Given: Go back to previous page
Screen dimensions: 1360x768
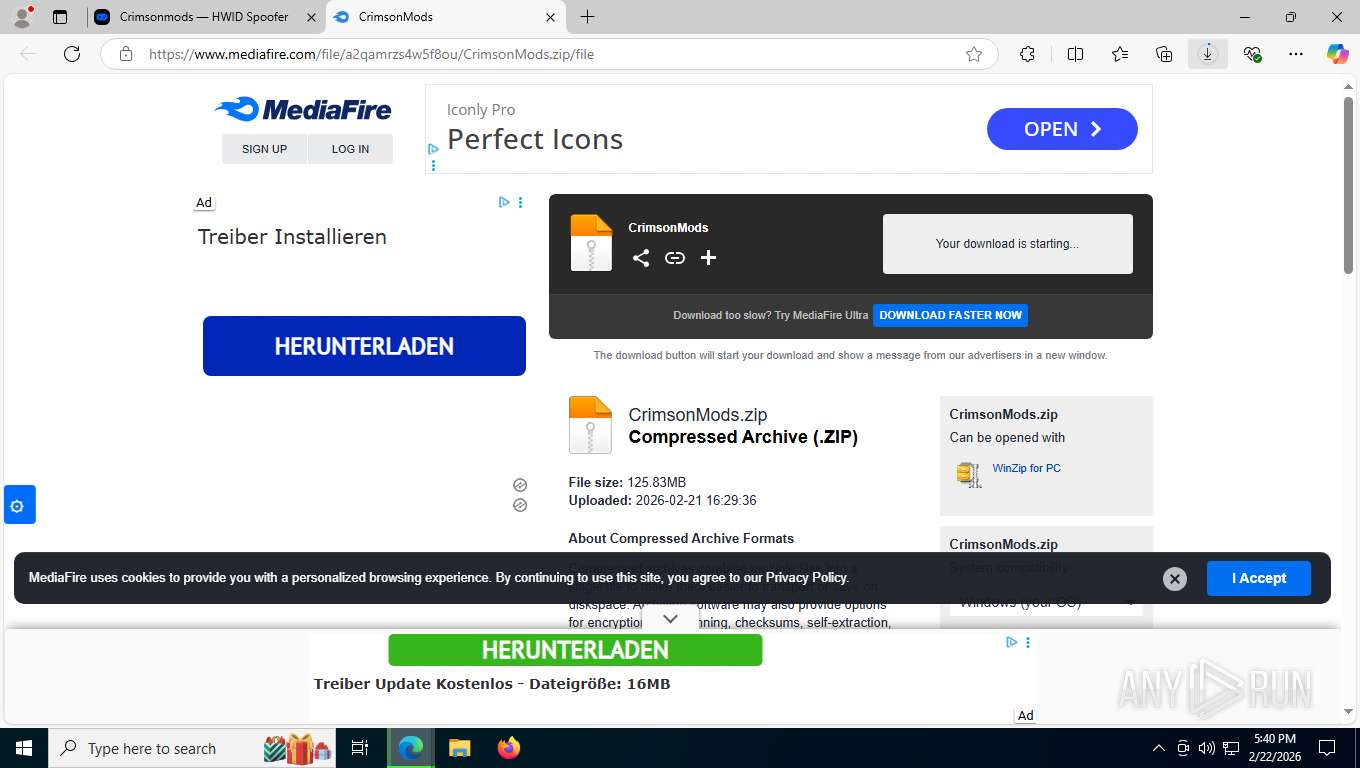Looking at the screenshot, I should 28,54.
